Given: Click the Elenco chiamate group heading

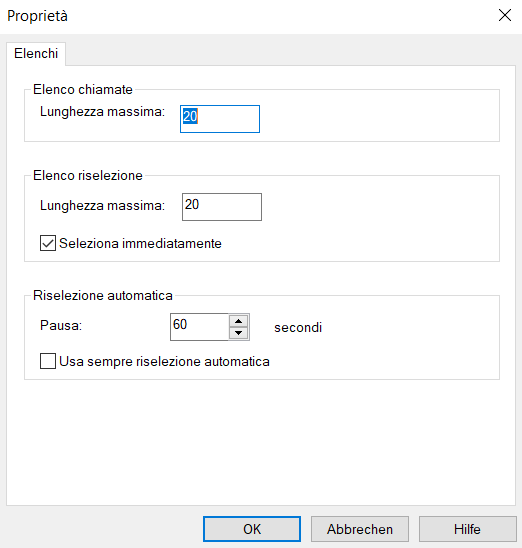Looking at the screenshot, I should tap(83, 89).
